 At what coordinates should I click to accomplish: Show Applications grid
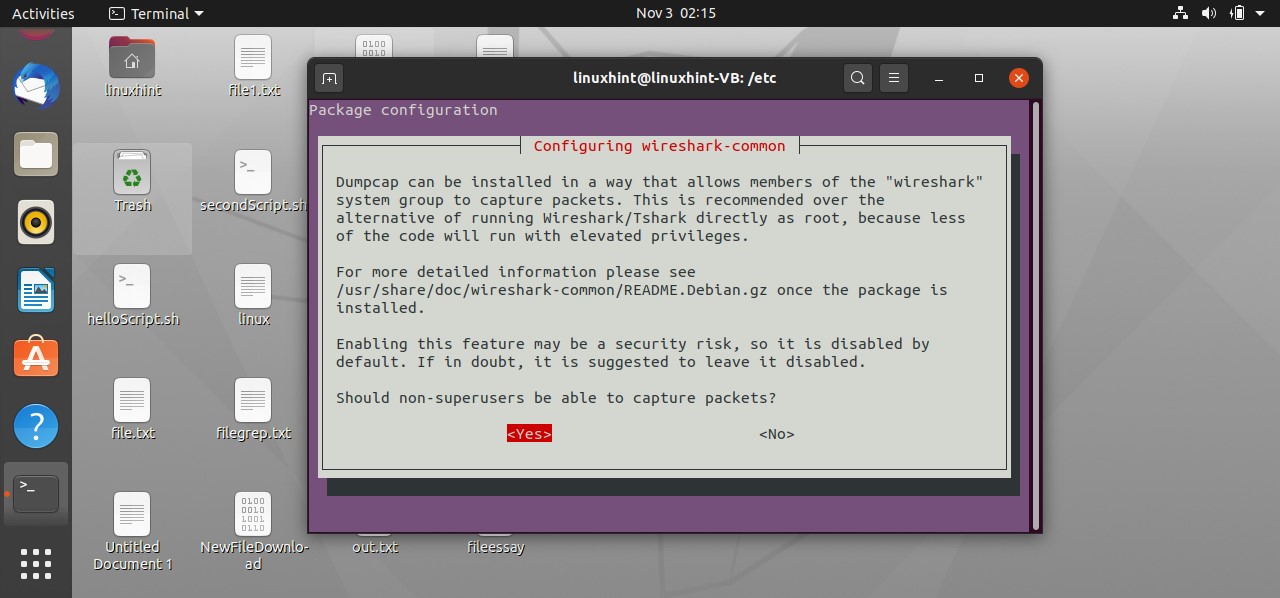click(36, 563)
